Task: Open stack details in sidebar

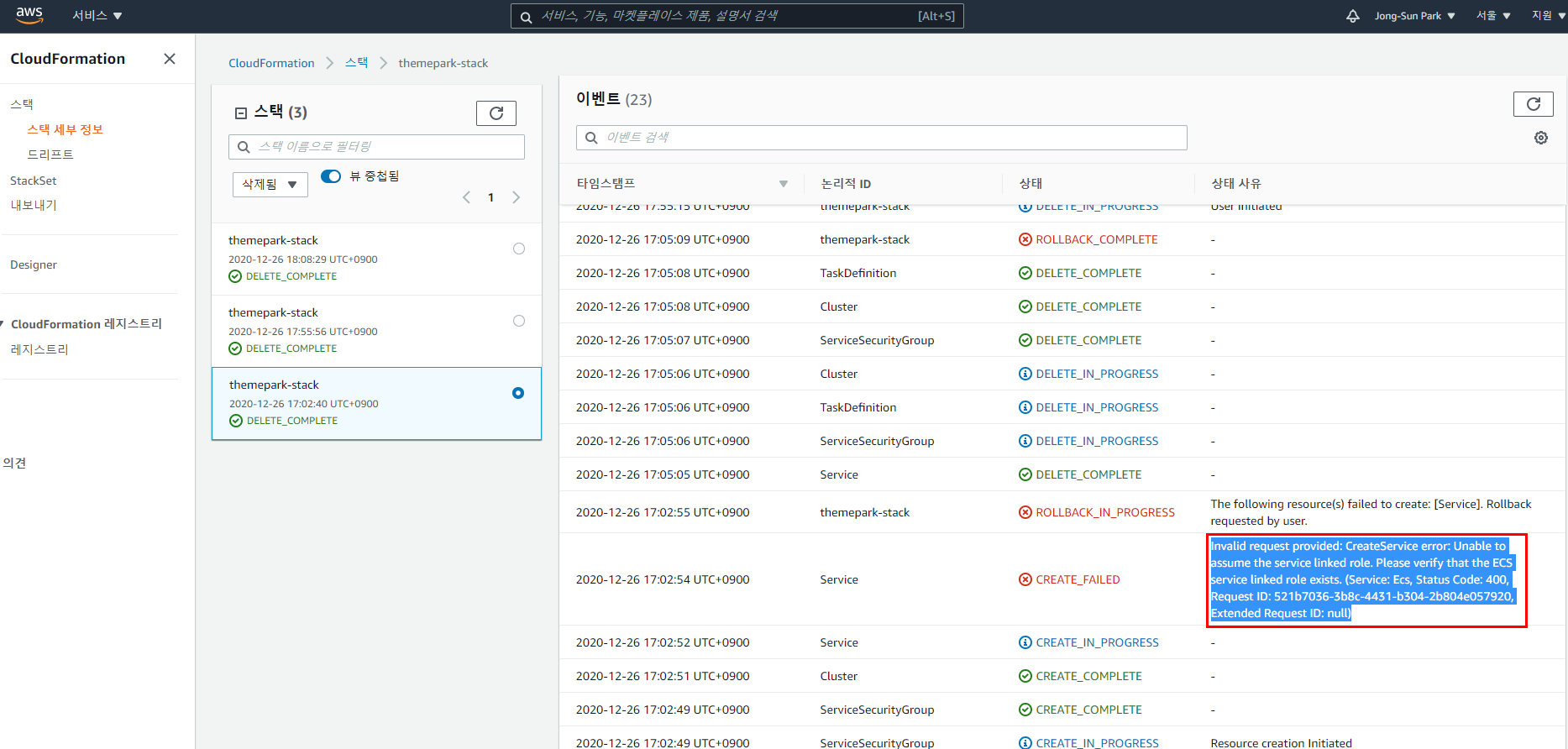Action: (x=65, y=129)
